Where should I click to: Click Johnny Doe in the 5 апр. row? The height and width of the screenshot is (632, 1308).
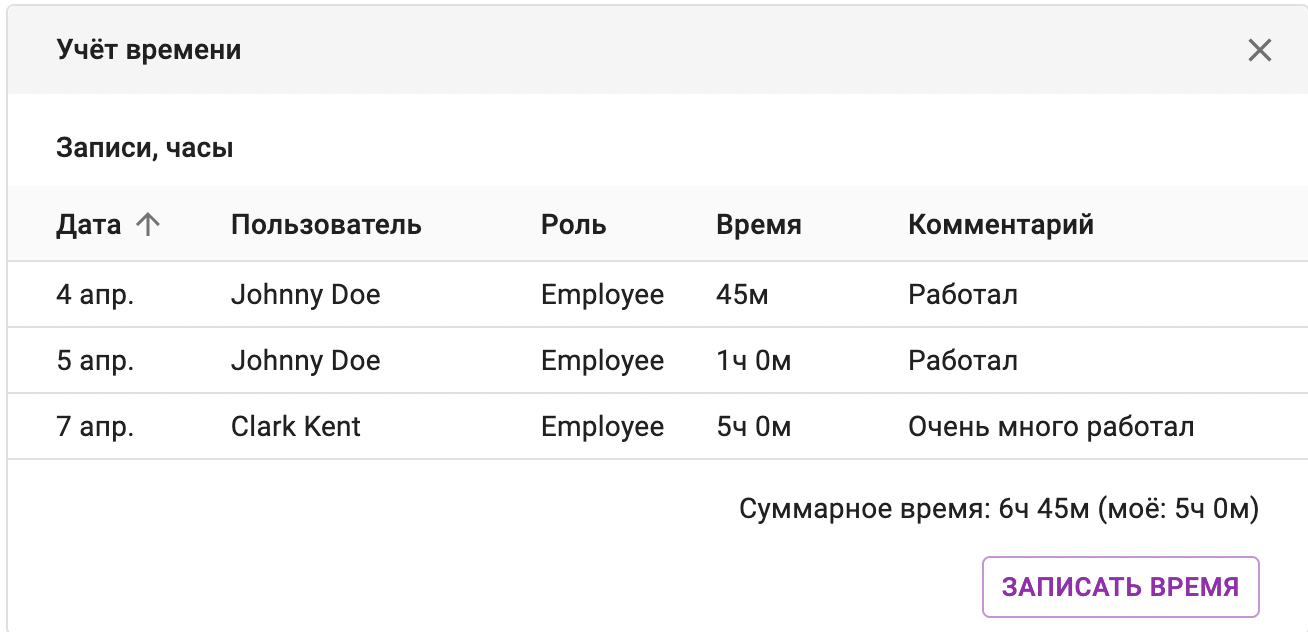point(306,360)
